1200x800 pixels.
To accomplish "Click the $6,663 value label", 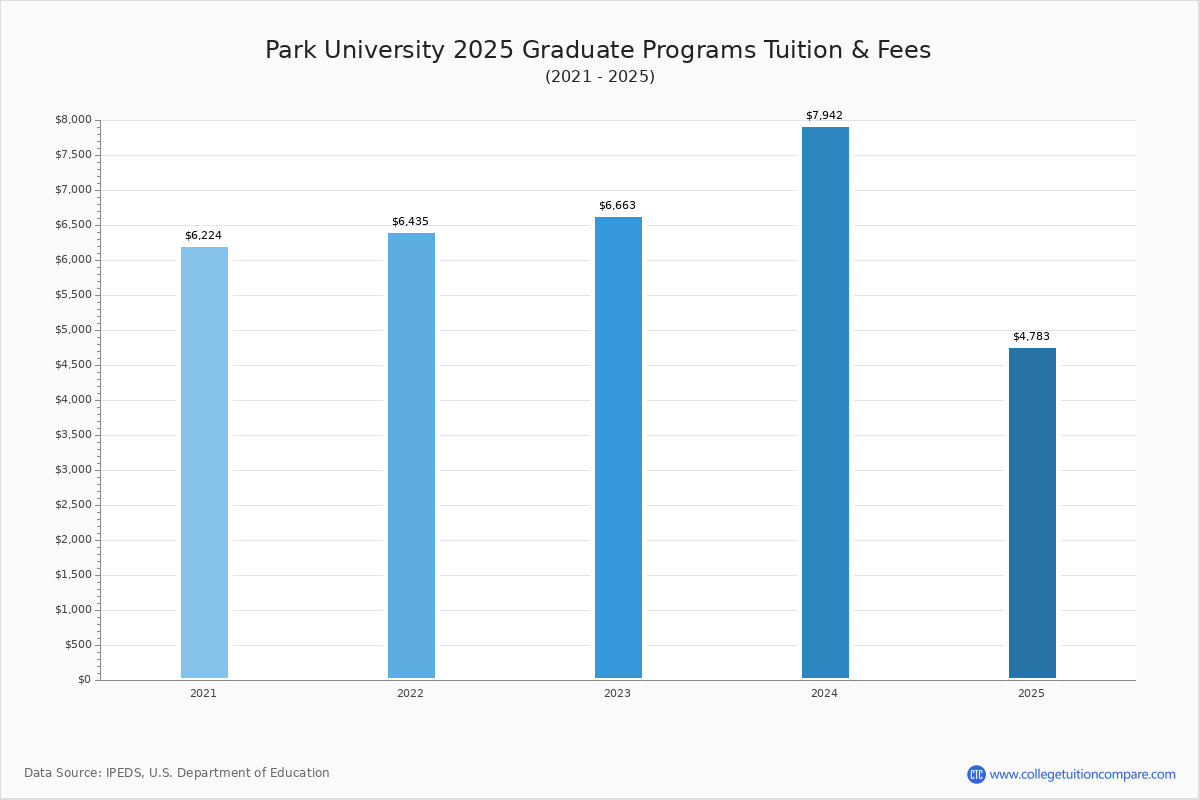I will (x=617, y=206).
